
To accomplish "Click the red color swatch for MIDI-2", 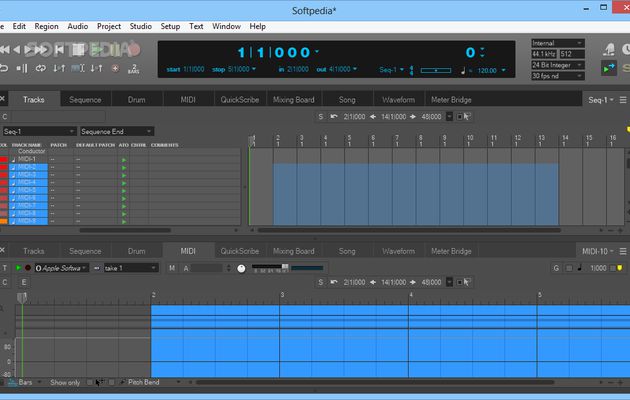I will point(4,167).
